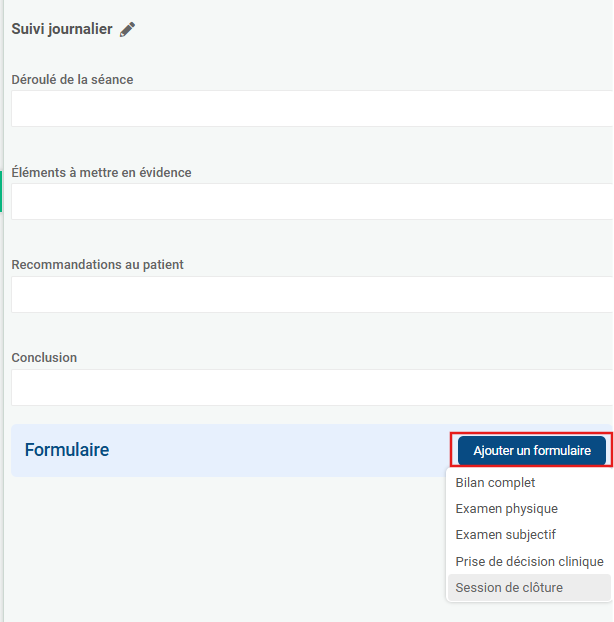Focus the Éléments à mettre en évidence field

310,202
